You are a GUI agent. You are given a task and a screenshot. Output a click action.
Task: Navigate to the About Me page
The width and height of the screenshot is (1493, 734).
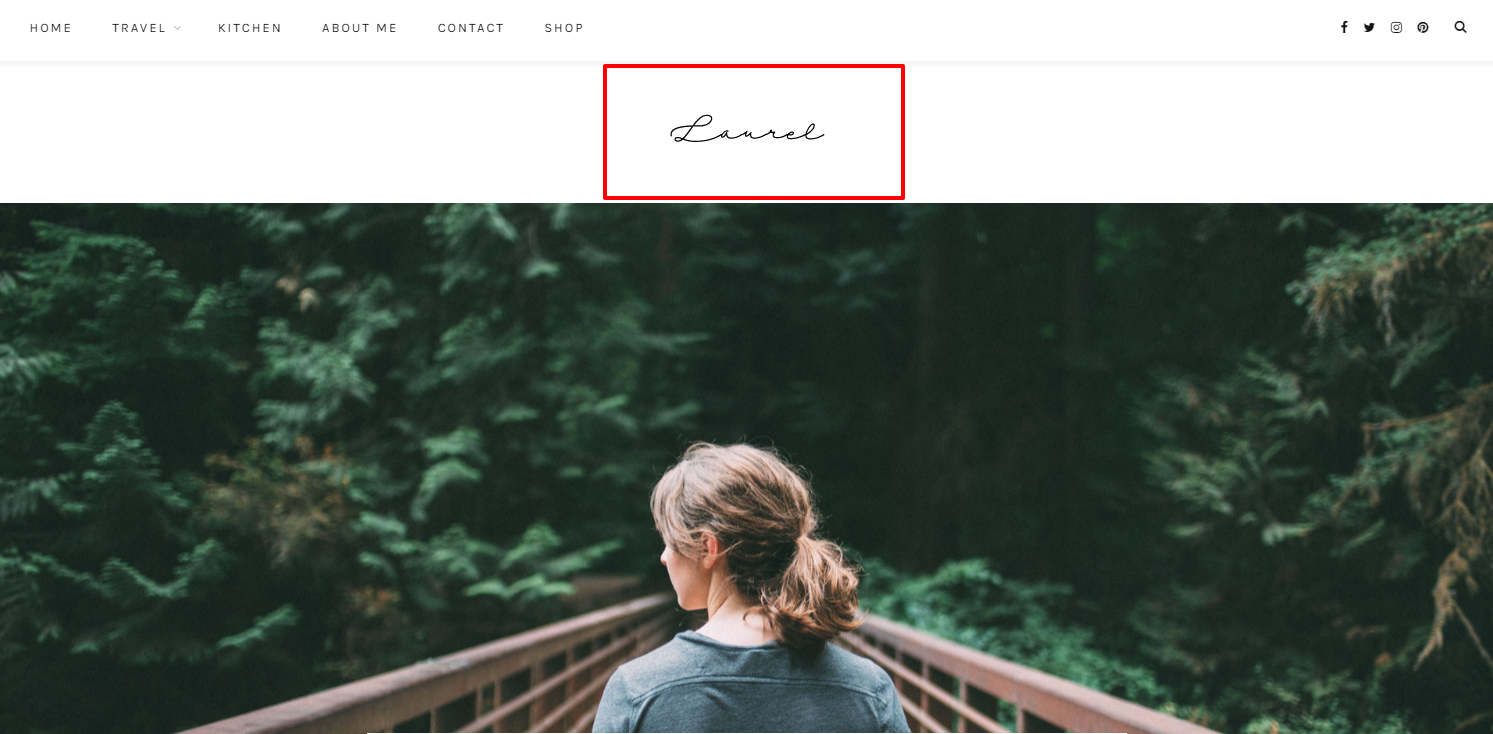click(x=360, y=28)
